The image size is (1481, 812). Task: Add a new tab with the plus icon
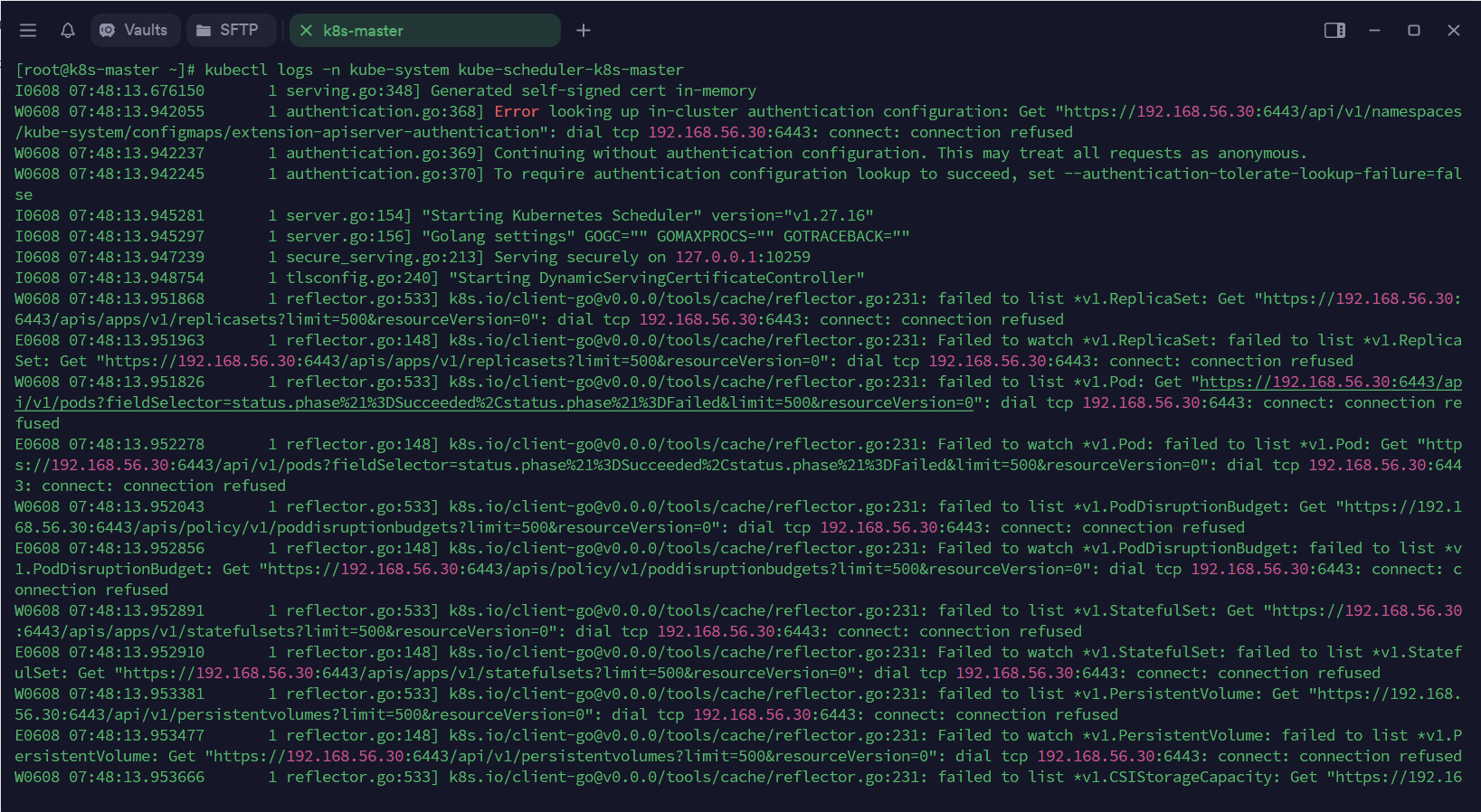point(584,30)
